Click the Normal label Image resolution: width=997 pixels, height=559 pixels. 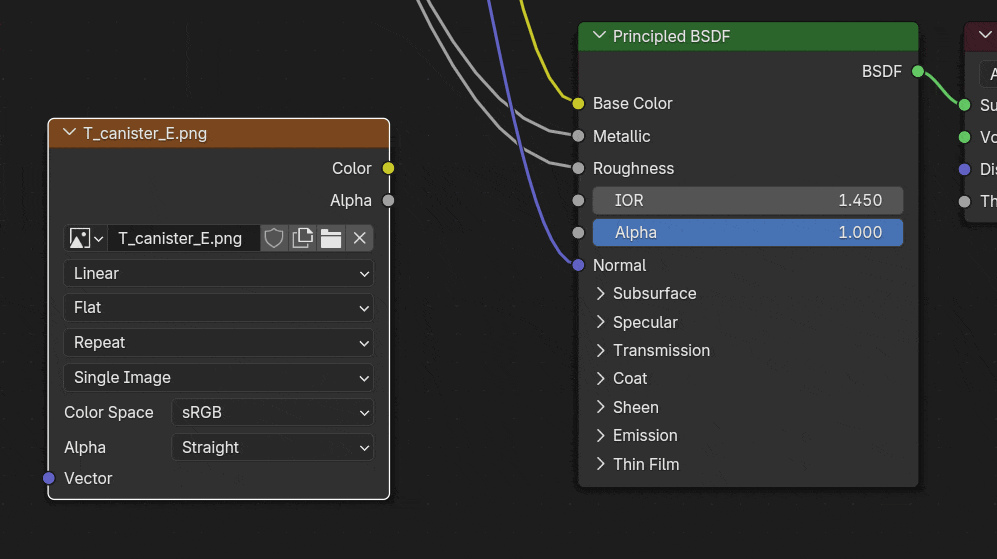(x=619, y=265)
